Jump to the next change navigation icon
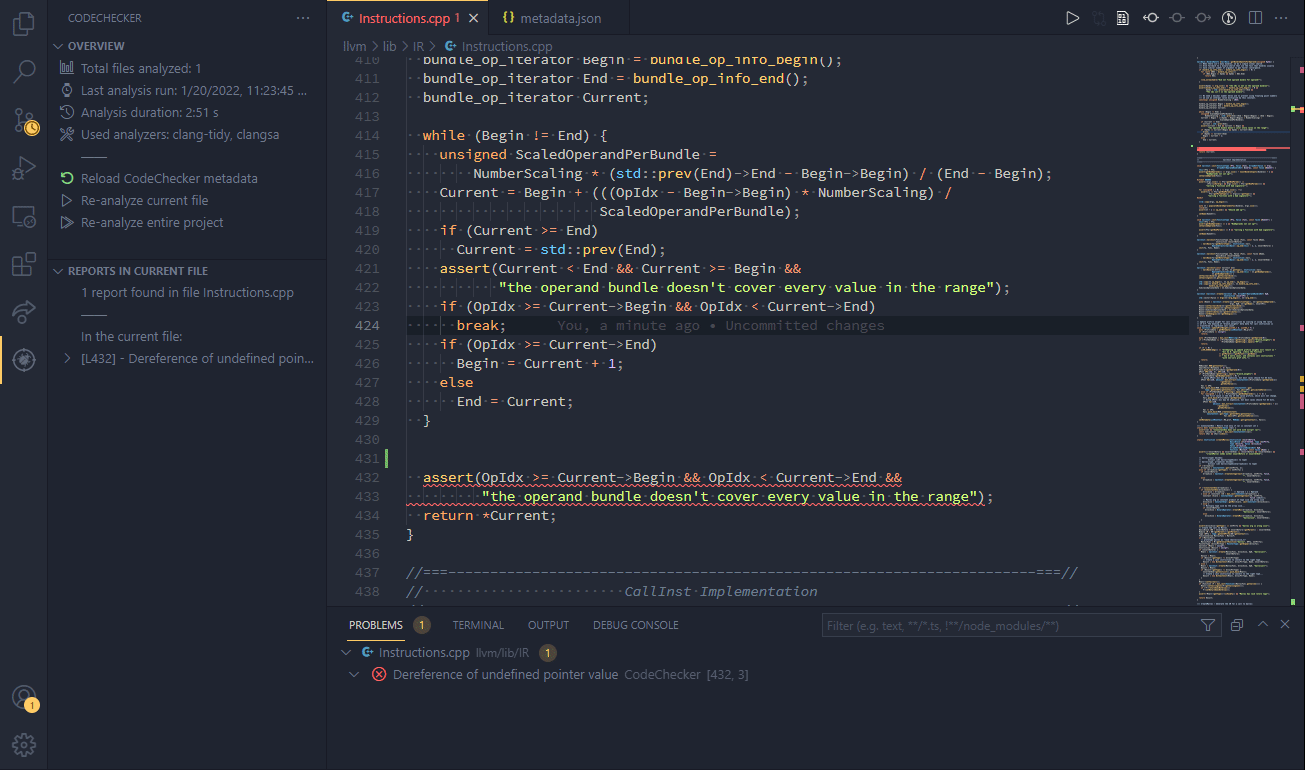 [x=1202, y=17]
